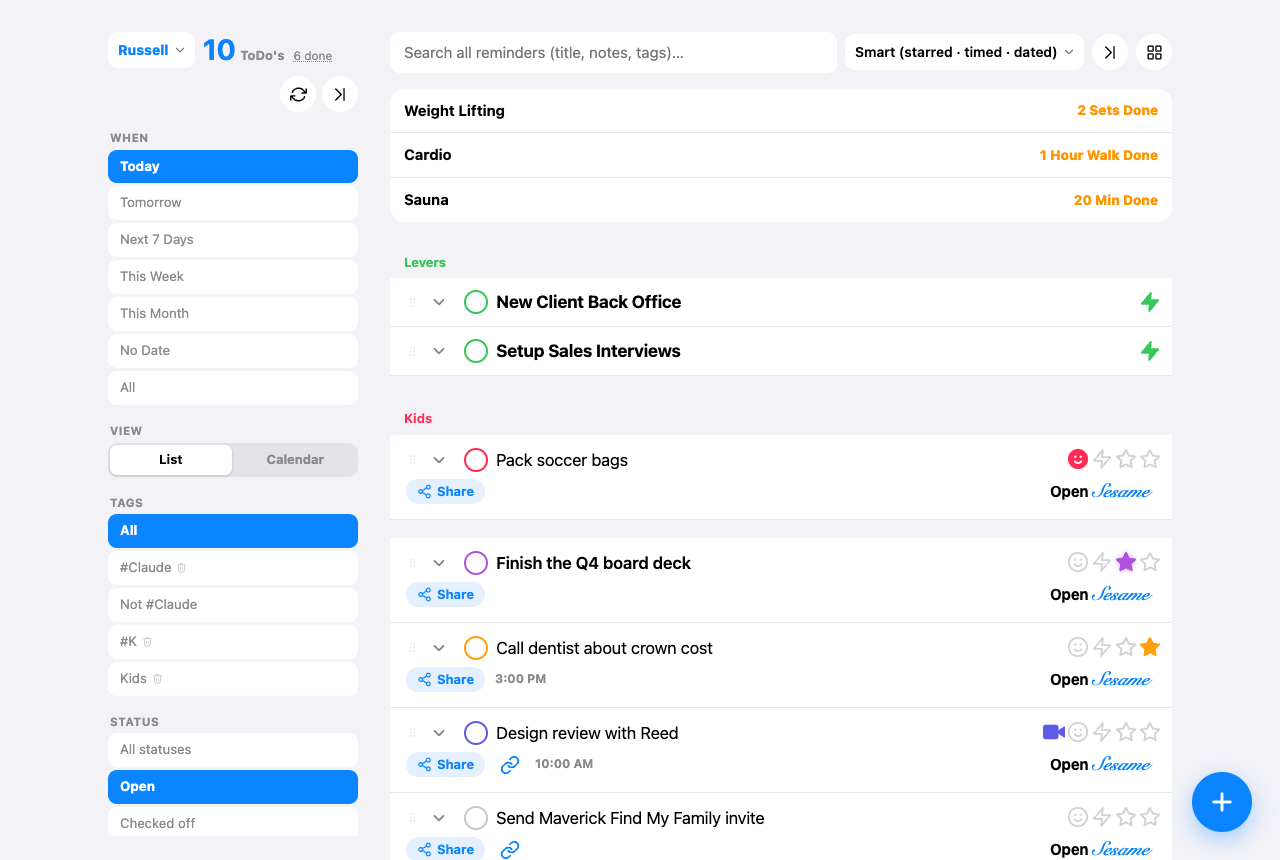Mark Setup Sales Interviews as complete
Image resolution: width=1280 pixels, height=860 pixels.
(476, 351)
